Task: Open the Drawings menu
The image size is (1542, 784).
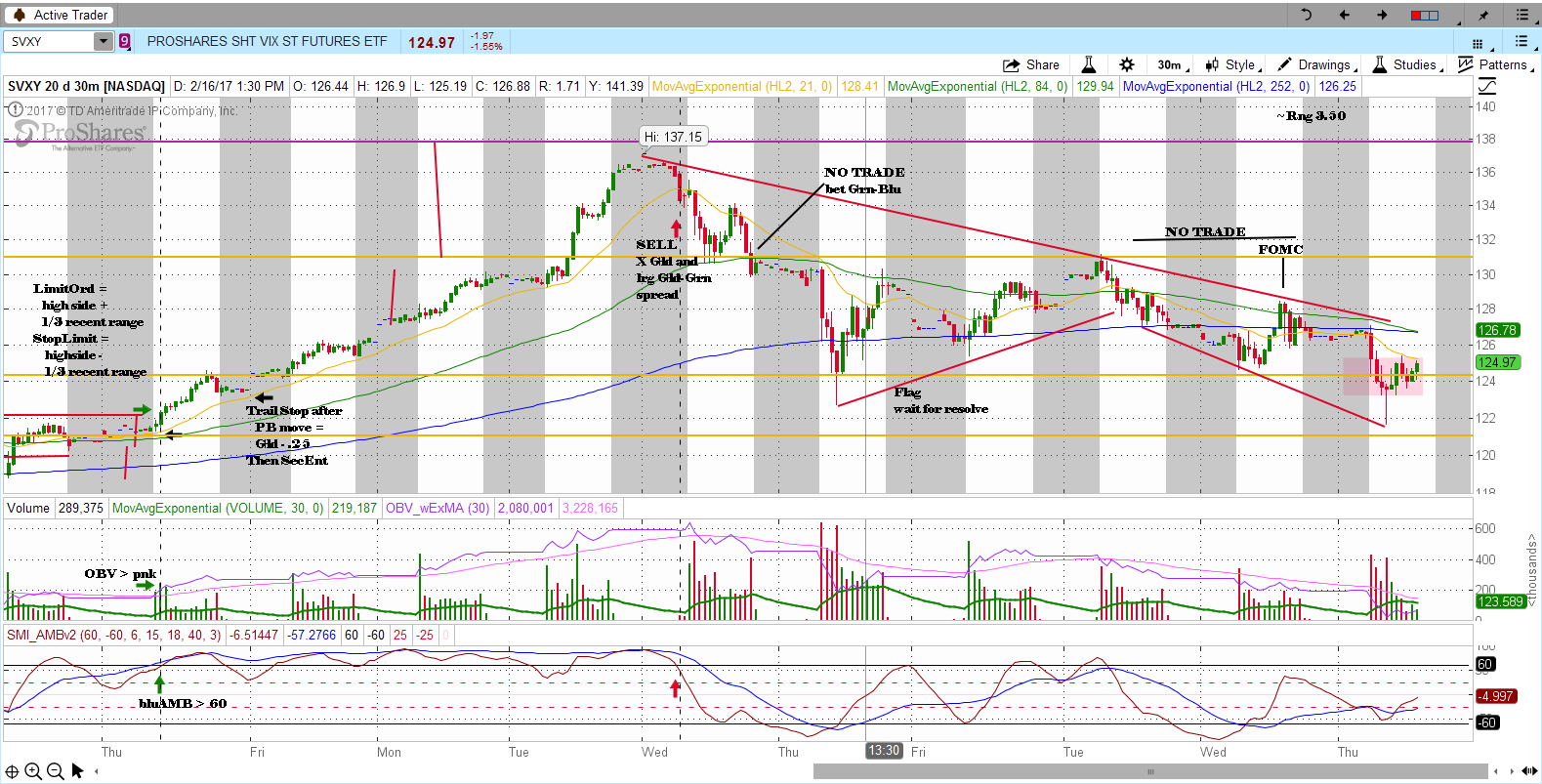Action: point(1317,64)
